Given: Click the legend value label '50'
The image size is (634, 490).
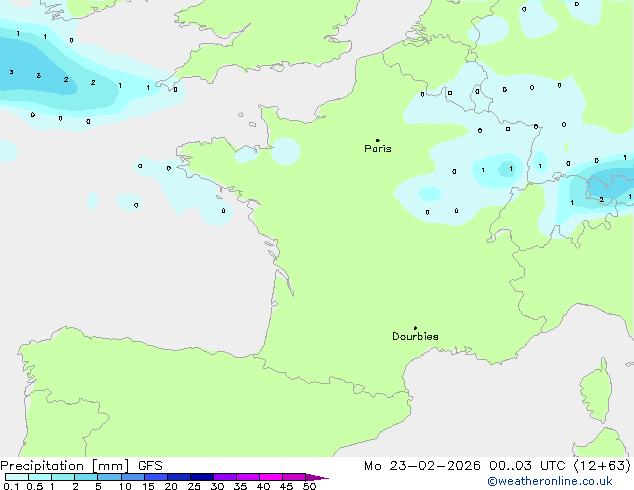Looking at the screenshot, I should pyautogui.click(x=309, y=486).
